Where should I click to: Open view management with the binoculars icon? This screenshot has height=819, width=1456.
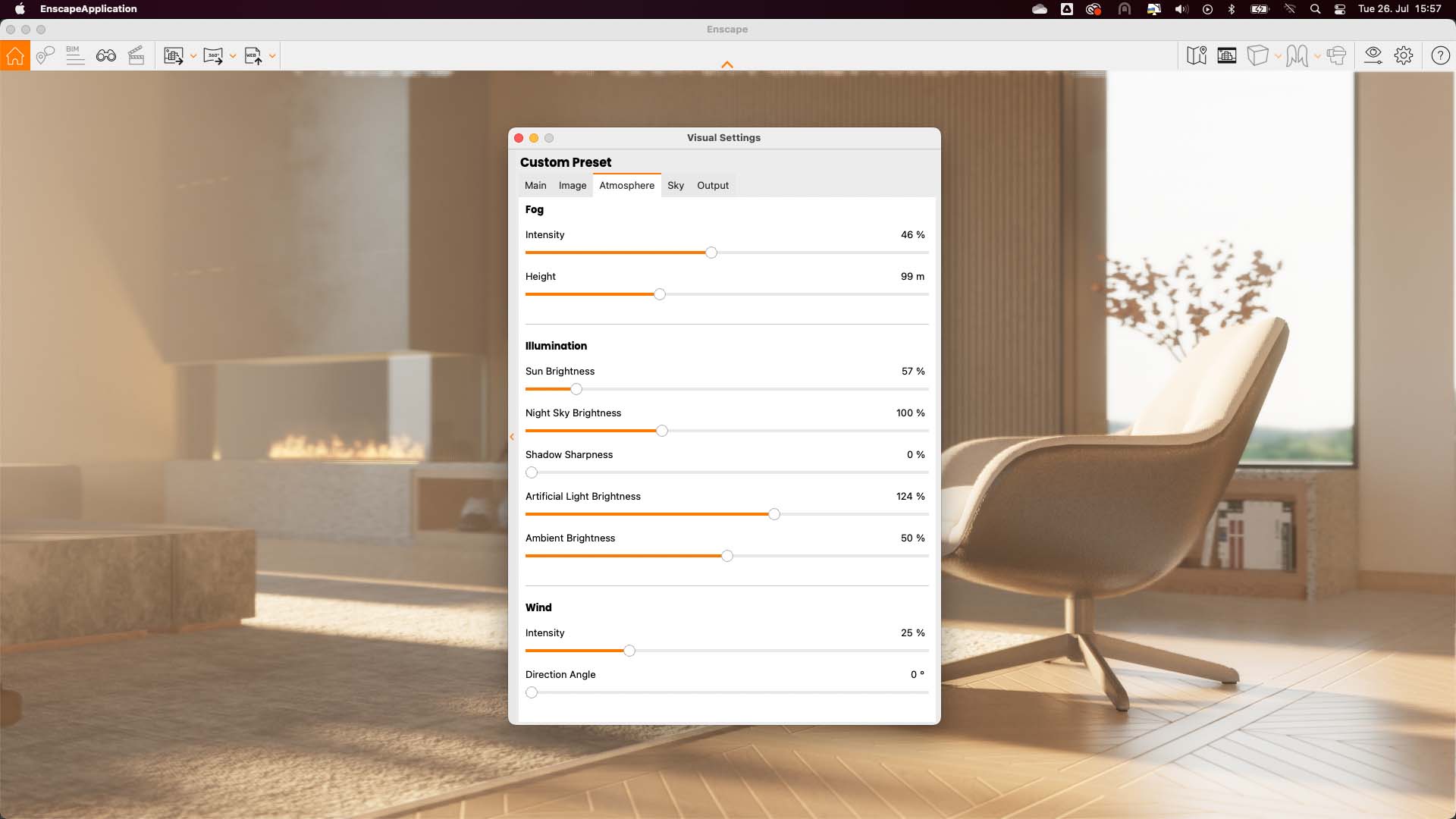tap(106, 55)
